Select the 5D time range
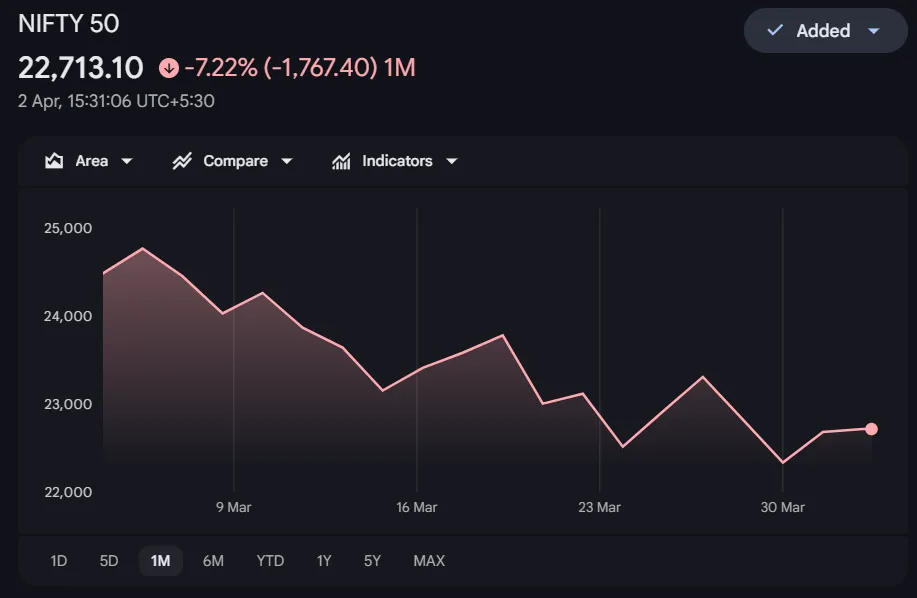Viewport: 917px width, 598px height. [x=109, y=561]
